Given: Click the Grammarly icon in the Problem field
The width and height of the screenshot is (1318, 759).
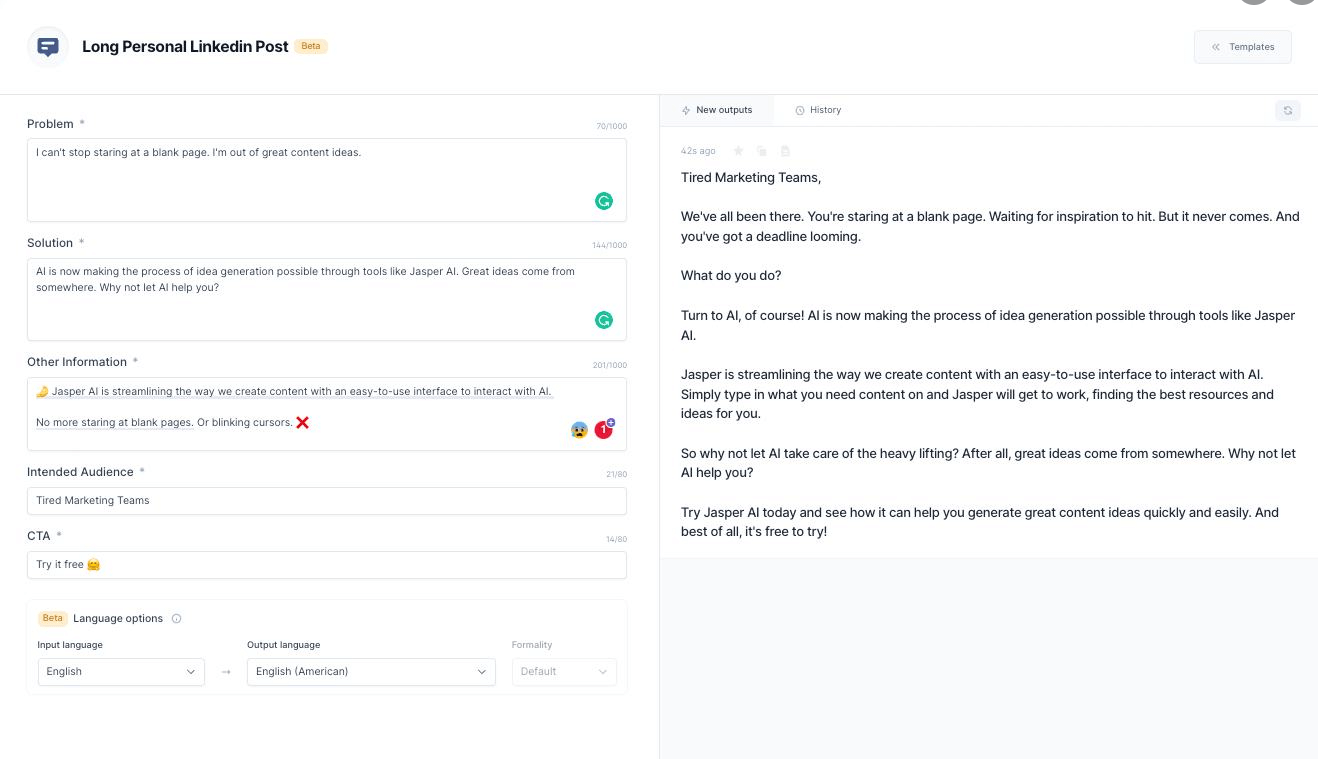Looking at the screenshot, I should tap(604, 201).
